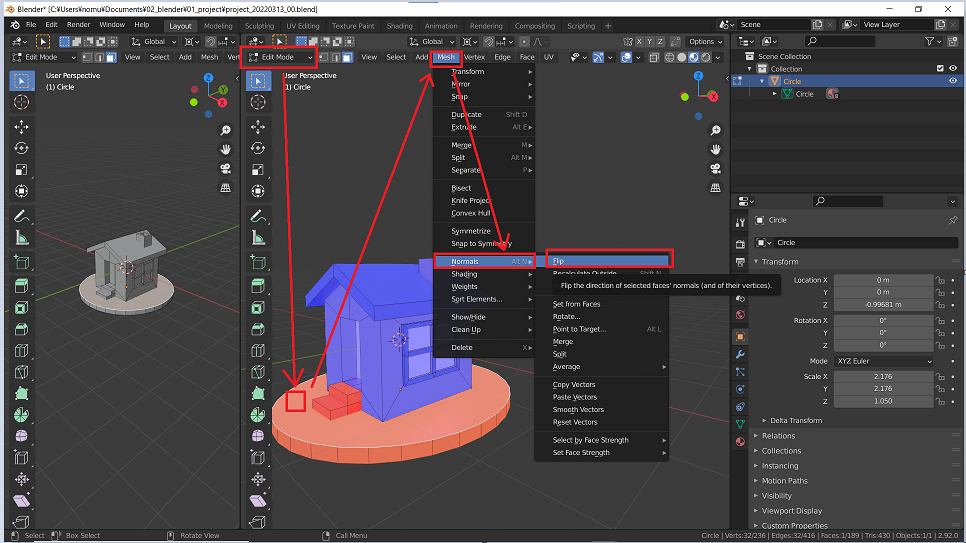
Task: Select the Loop Cut tool in left viewport
Action: pos(22,350)
